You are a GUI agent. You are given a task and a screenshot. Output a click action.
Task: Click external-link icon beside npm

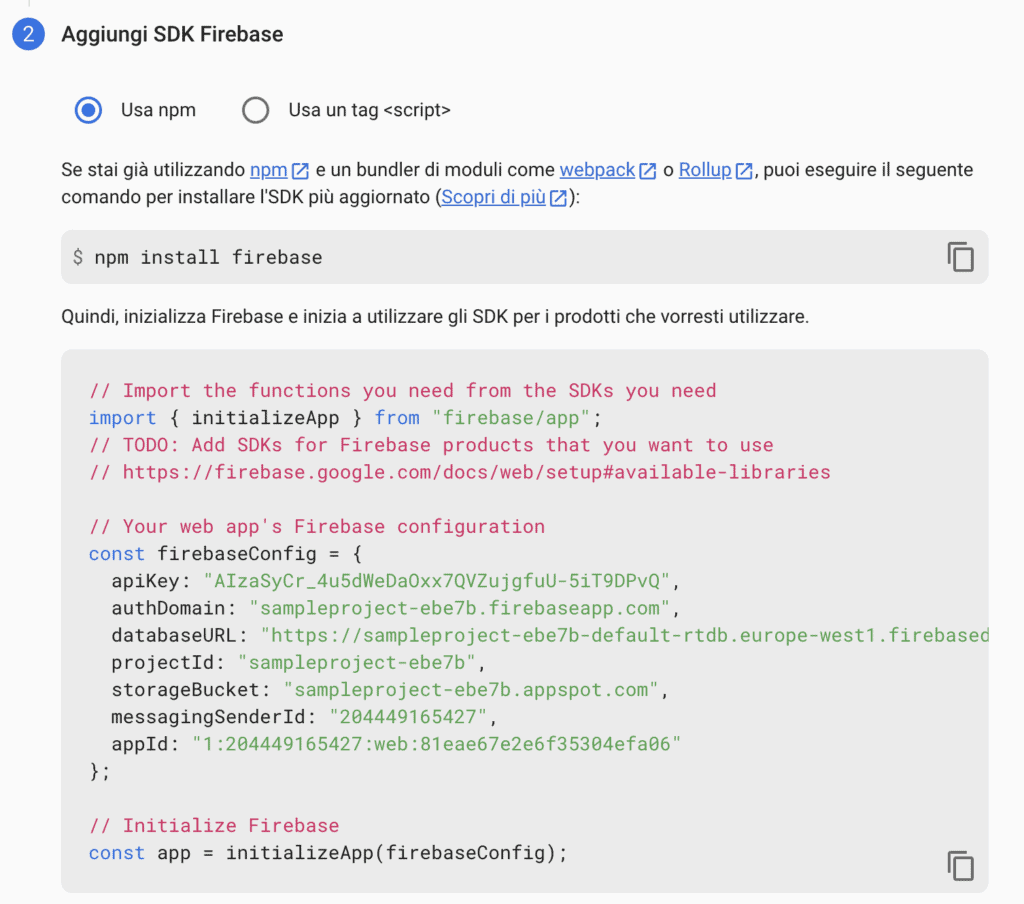coord(300,171)
